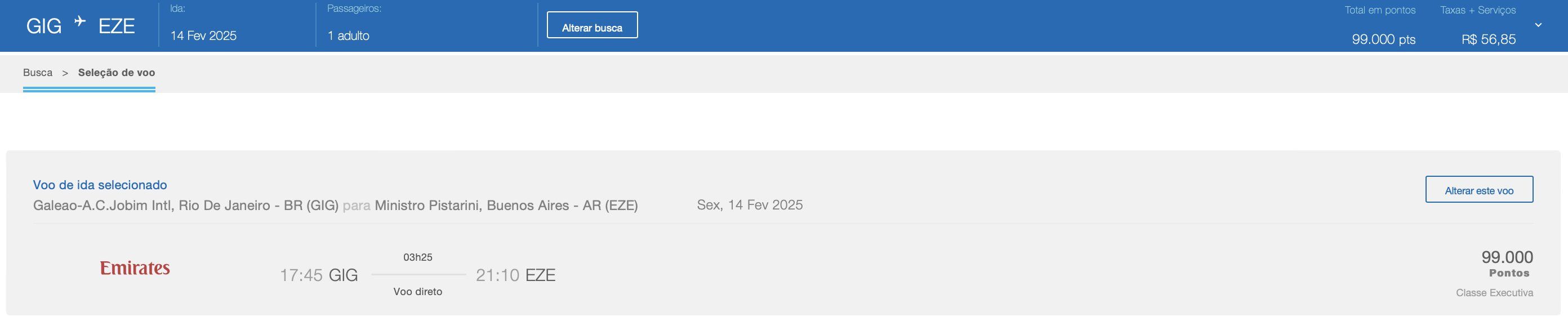
Task: Open the Busca breadcrumb link
Action: click(38, 73)
